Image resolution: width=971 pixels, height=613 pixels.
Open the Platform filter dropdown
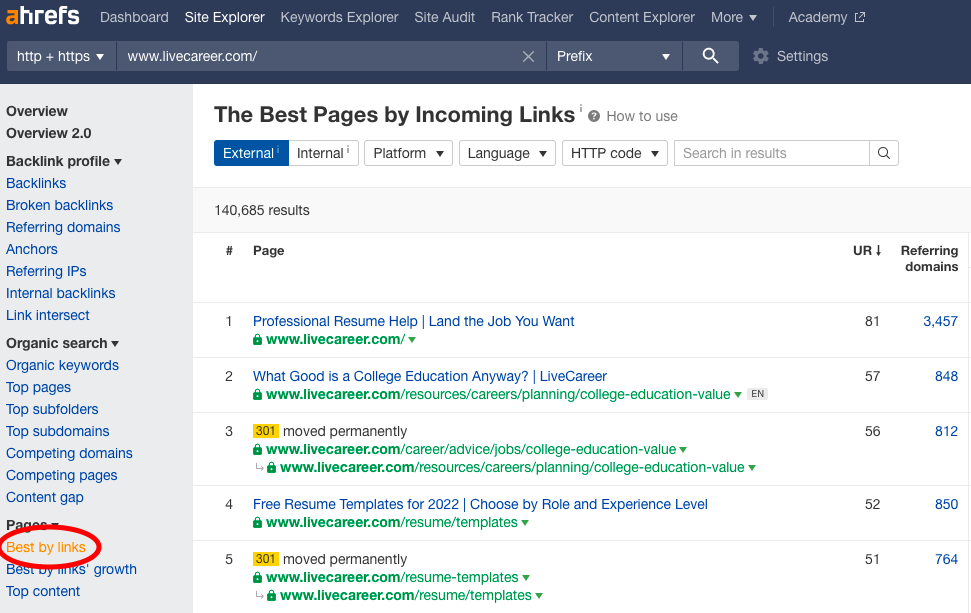(x=408, y=153)
